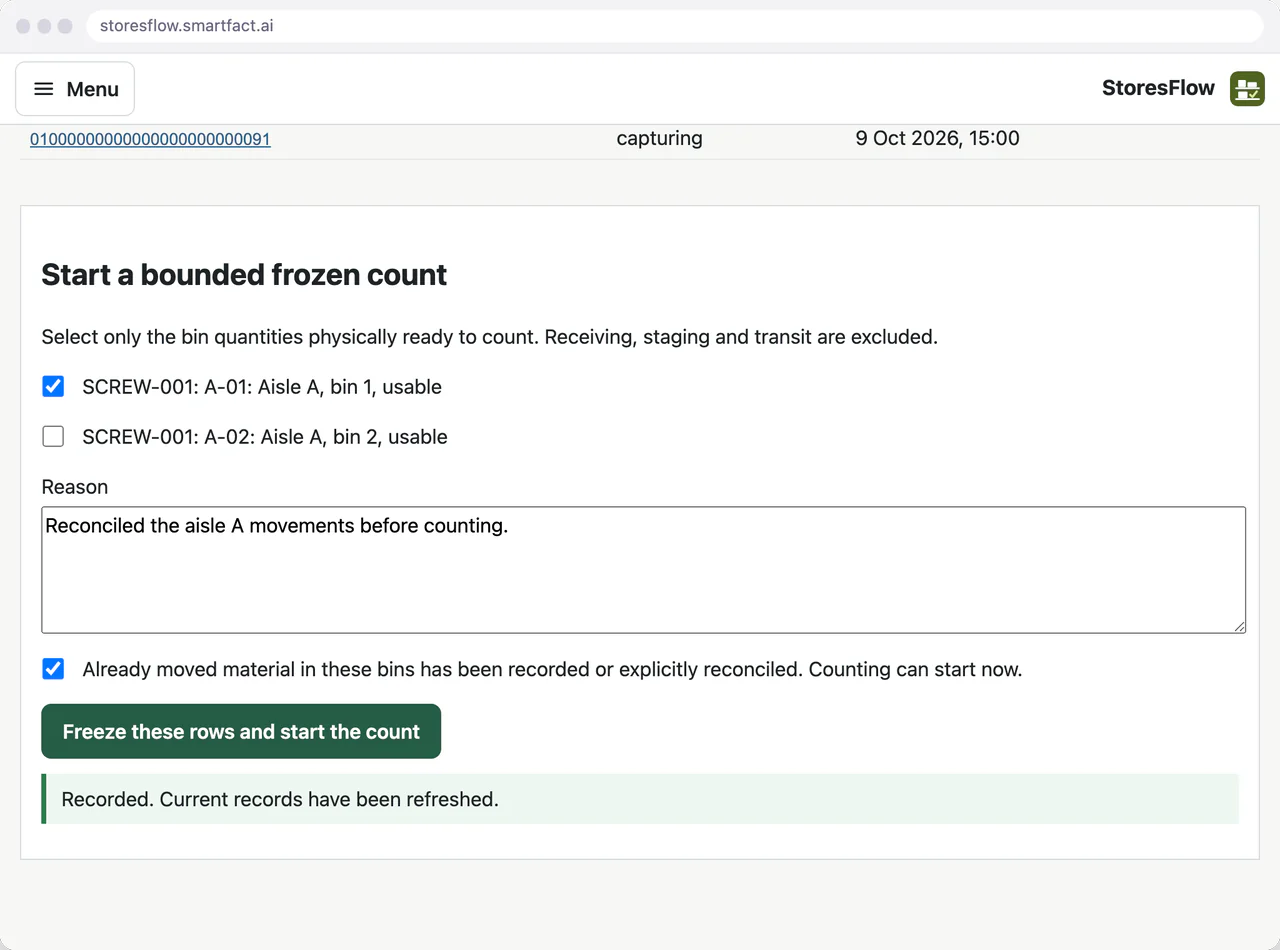
Task: Click inside the Reason text area
Action: click(x=643, y=570)
